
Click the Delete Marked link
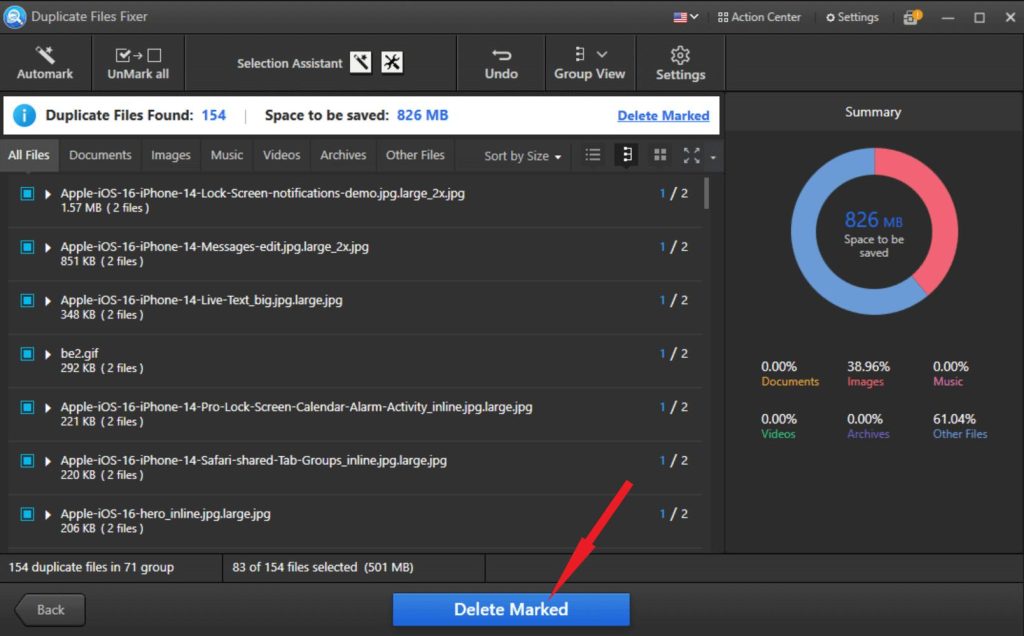pyautogui.click(x=663, y=115)
